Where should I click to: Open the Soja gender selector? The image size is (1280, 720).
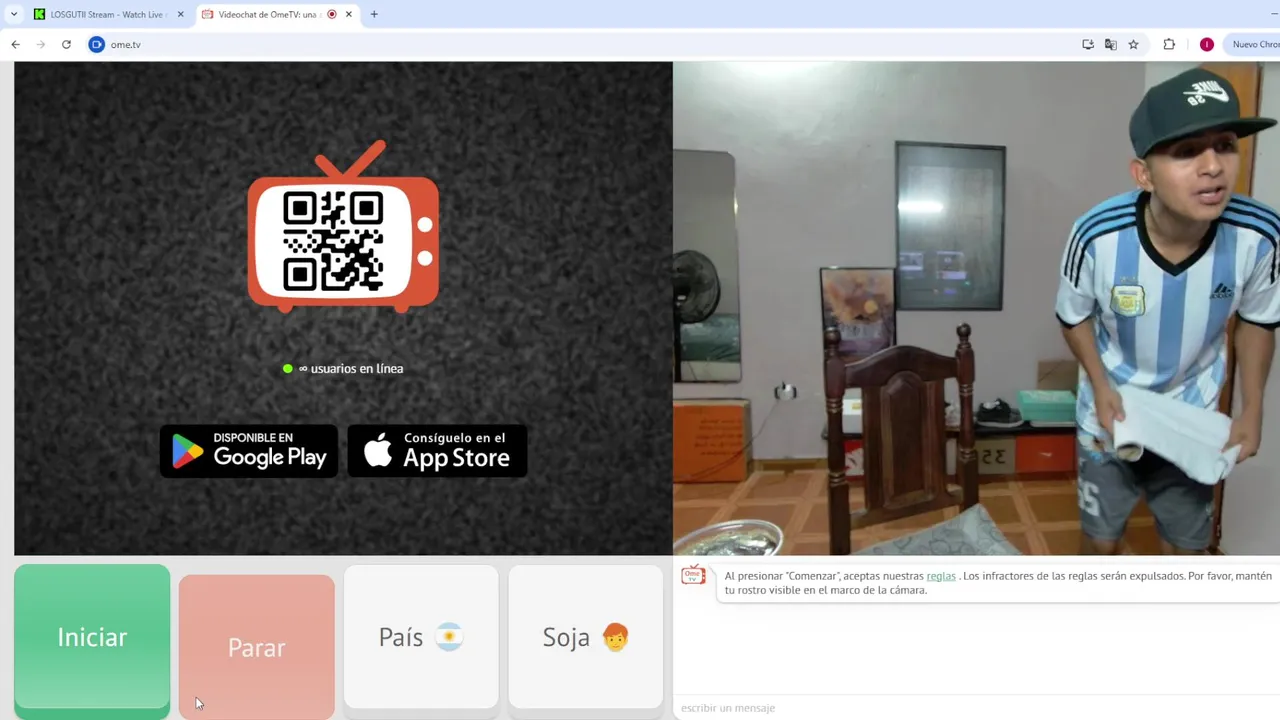point(586,637)
